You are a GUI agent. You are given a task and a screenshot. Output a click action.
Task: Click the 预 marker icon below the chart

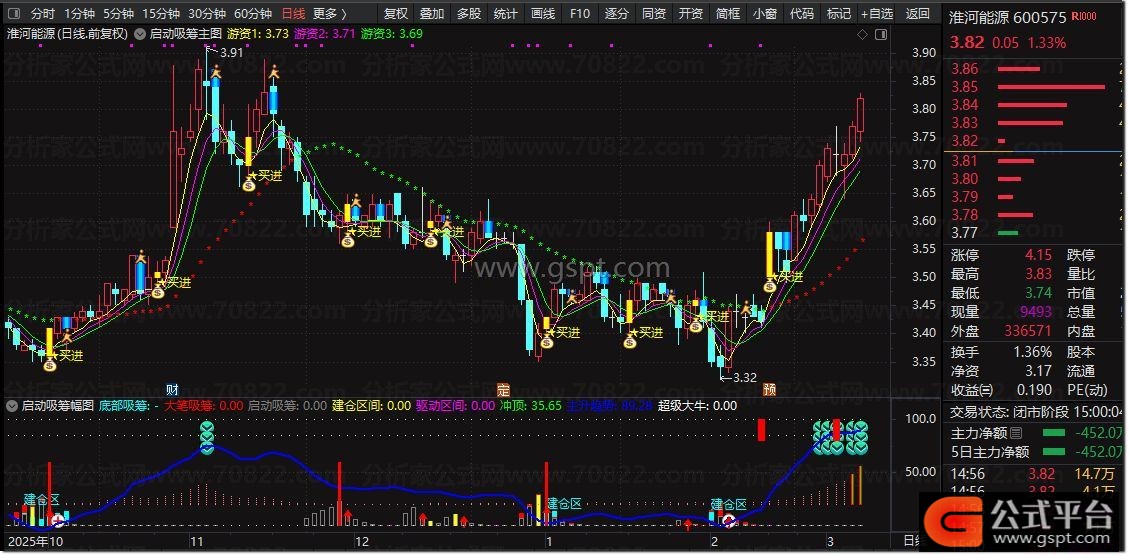(x=769, y=388)
